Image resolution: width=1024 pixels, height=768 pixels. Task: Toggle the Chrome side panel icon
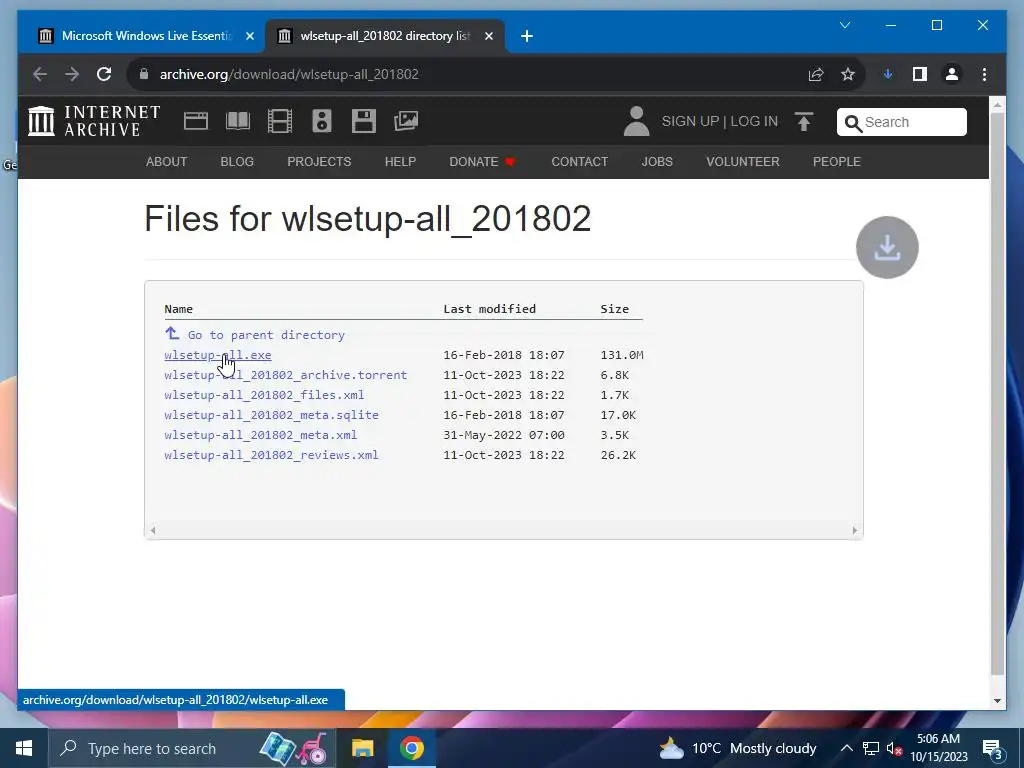pos(920,74)
